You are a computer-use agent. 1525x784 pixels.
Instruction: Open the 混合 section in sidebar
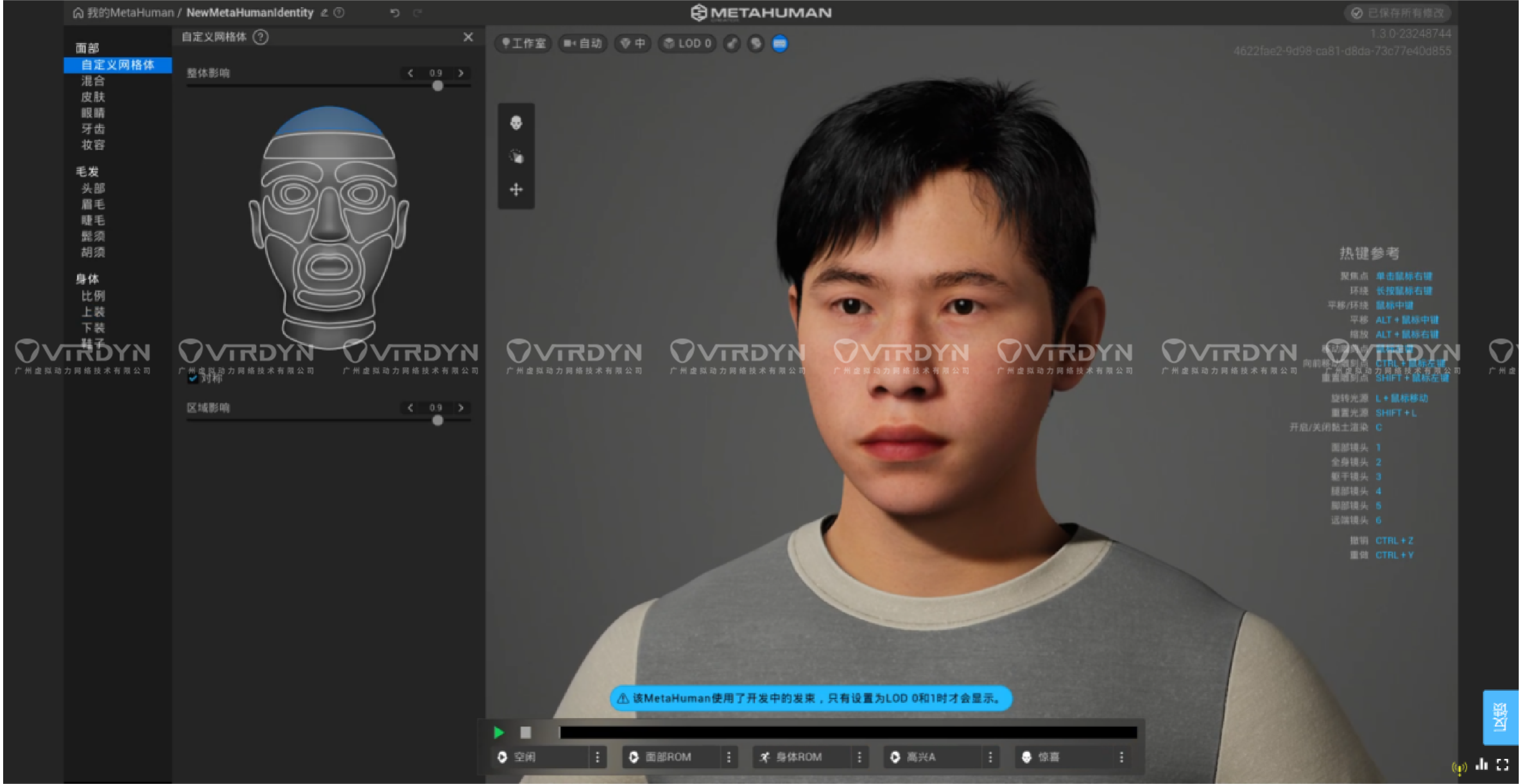pyautogui.click(x=93, y=81)
